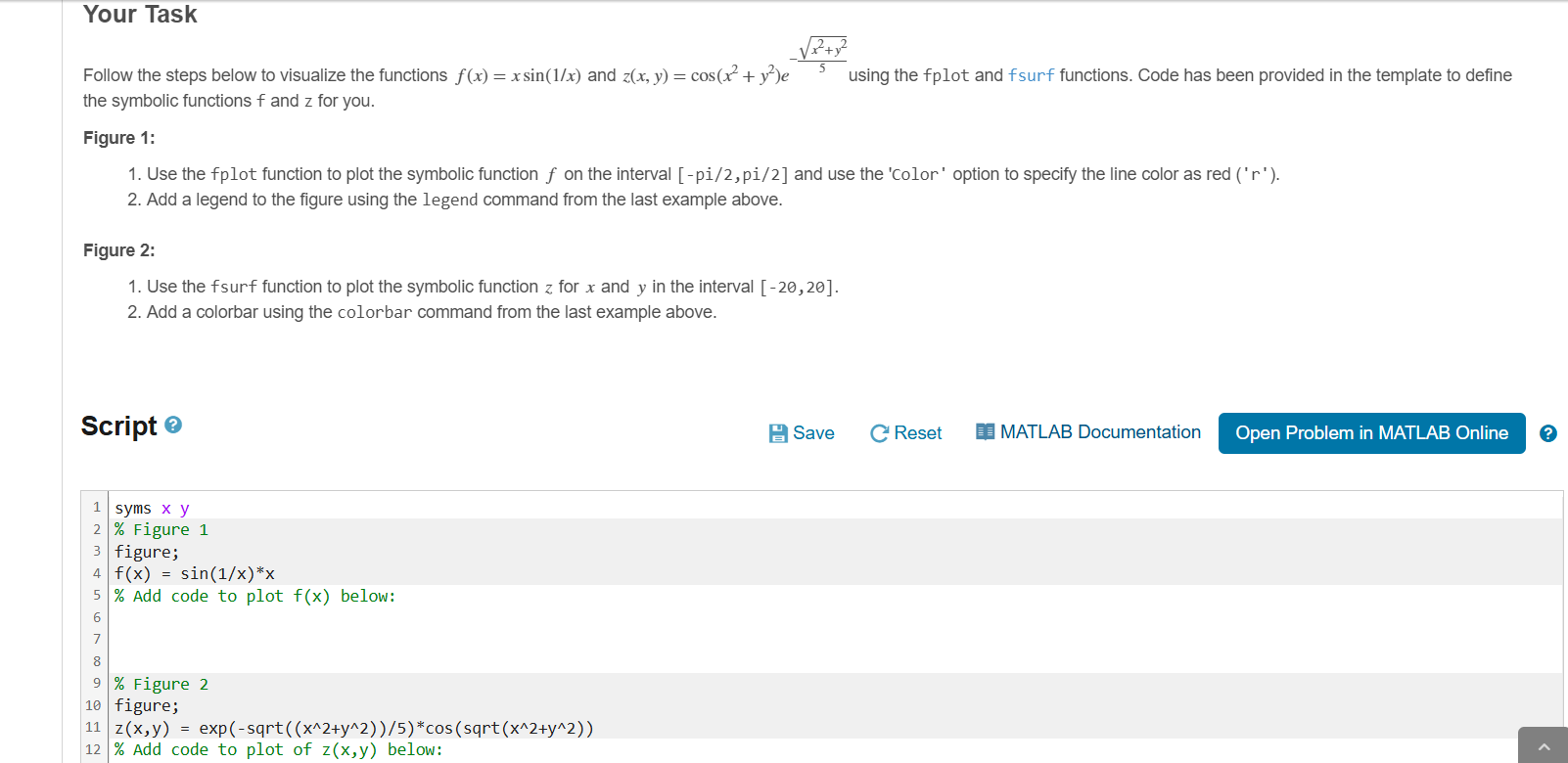
Task: Click the '% Figure 1' comment line
Action: (161, 529)
